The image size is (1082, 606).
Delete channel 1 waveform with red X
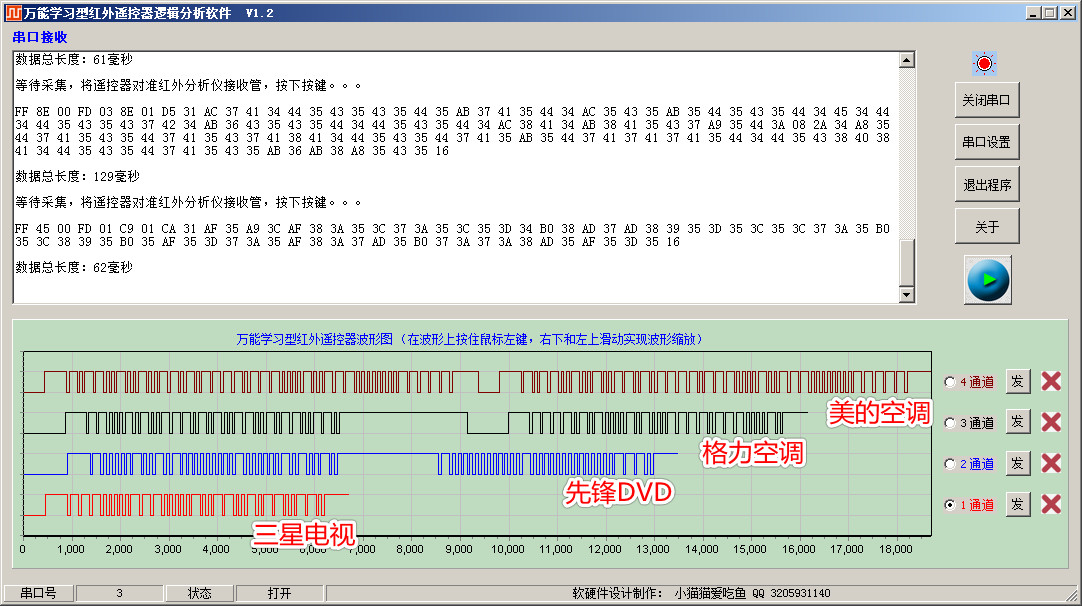click(x=1051, y=504)
